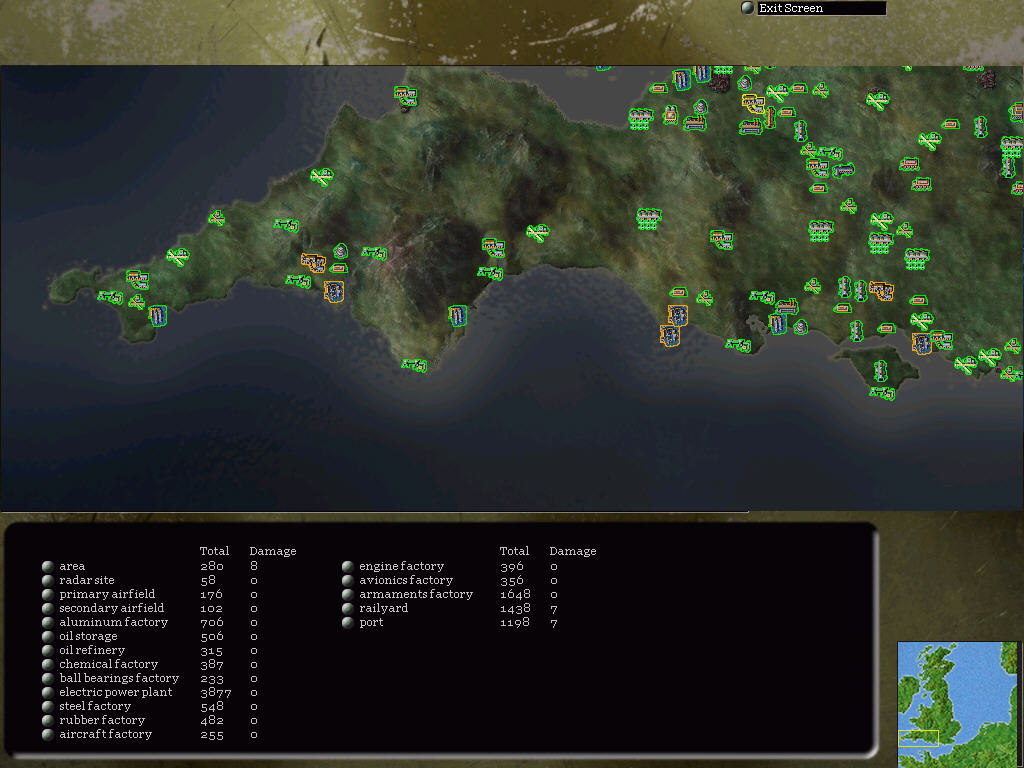Toggle the chemical factory filter ball
The image size is (1024, 768).
tap(48, 664)
